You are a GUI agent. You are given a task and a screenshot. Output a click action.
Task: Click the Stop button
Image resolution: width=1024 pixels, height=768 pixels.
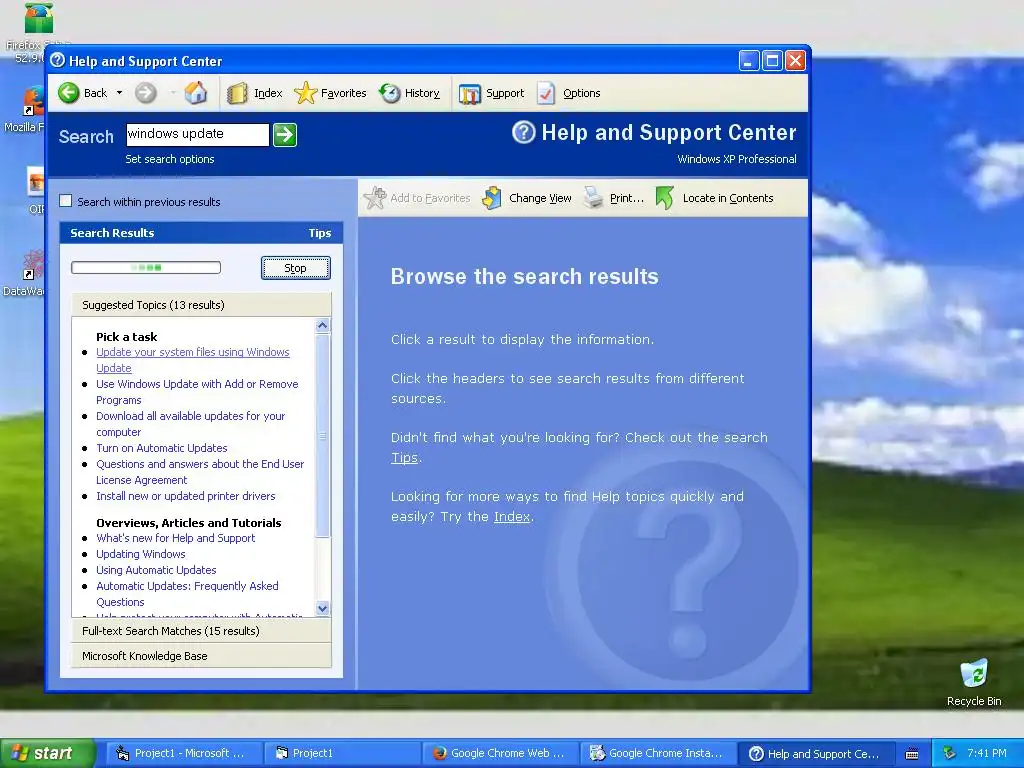click(296, 268)
